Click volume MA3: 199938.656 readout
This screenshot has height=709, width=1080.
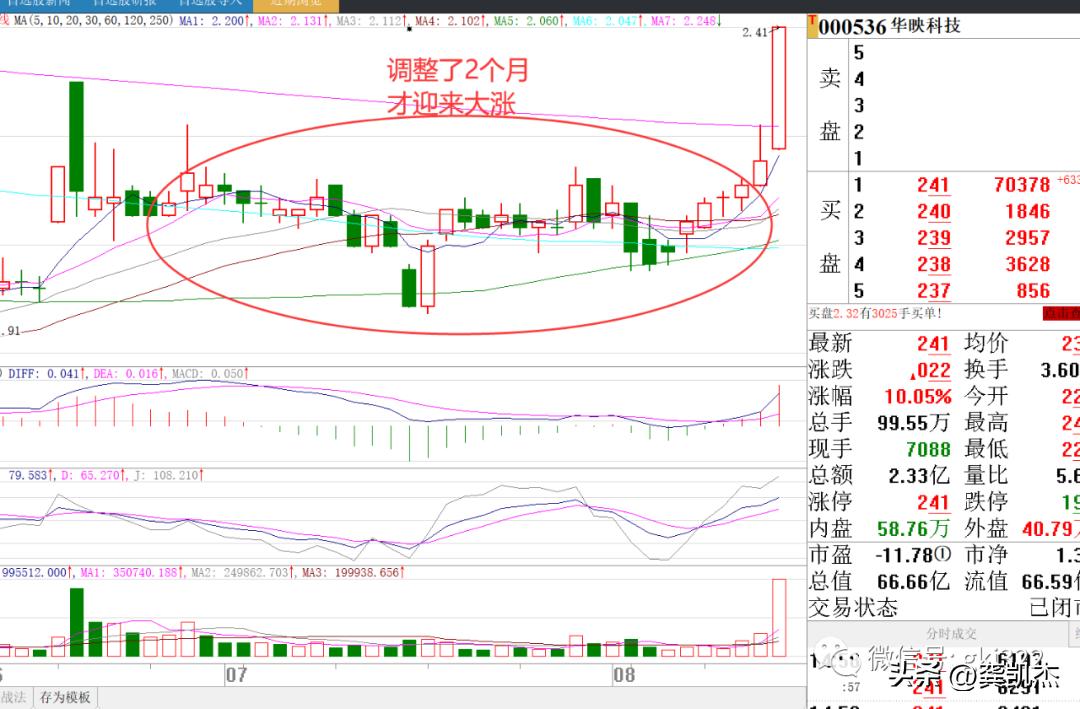click(x=351, y=573)
